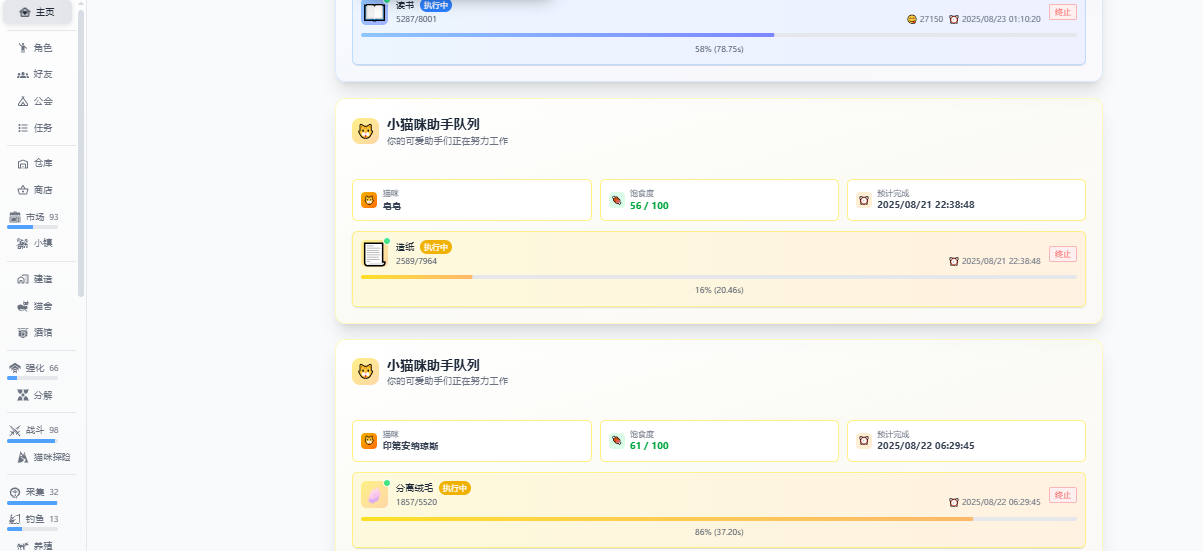Click the 执行中 badge next to 读书
The height and width of the screenshot is (551, 1203).
436,5
